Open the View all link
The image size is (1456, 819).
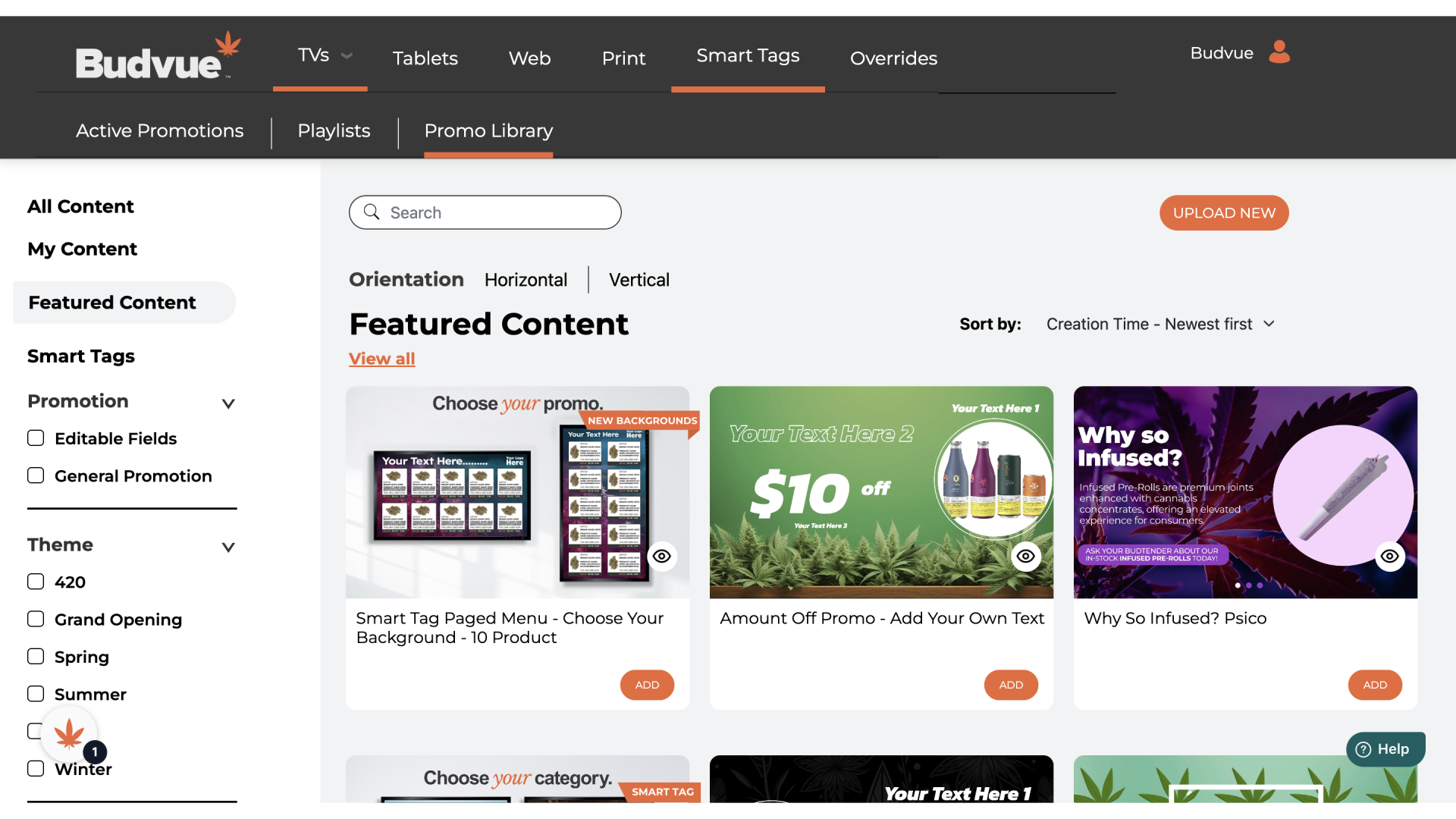[381, 359]
